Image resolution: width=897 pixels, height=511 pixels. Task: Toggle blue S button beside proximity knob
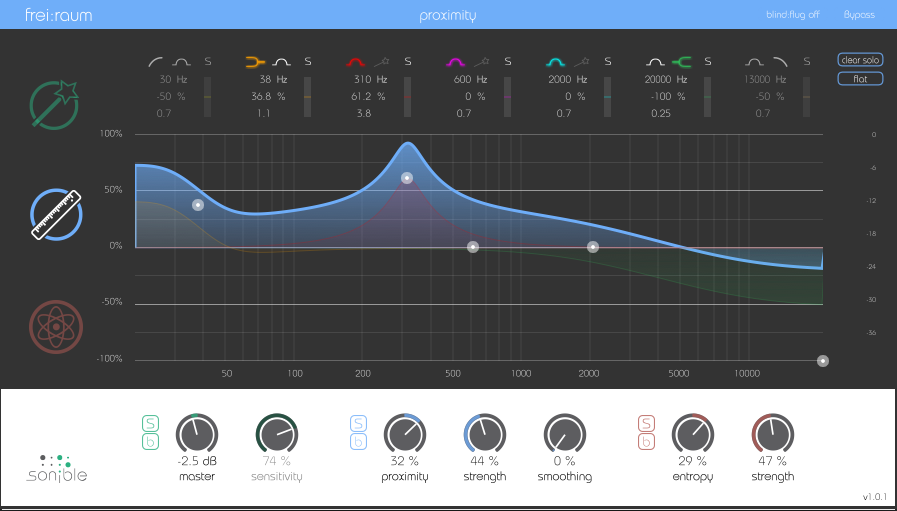click(x=358, y=423)
